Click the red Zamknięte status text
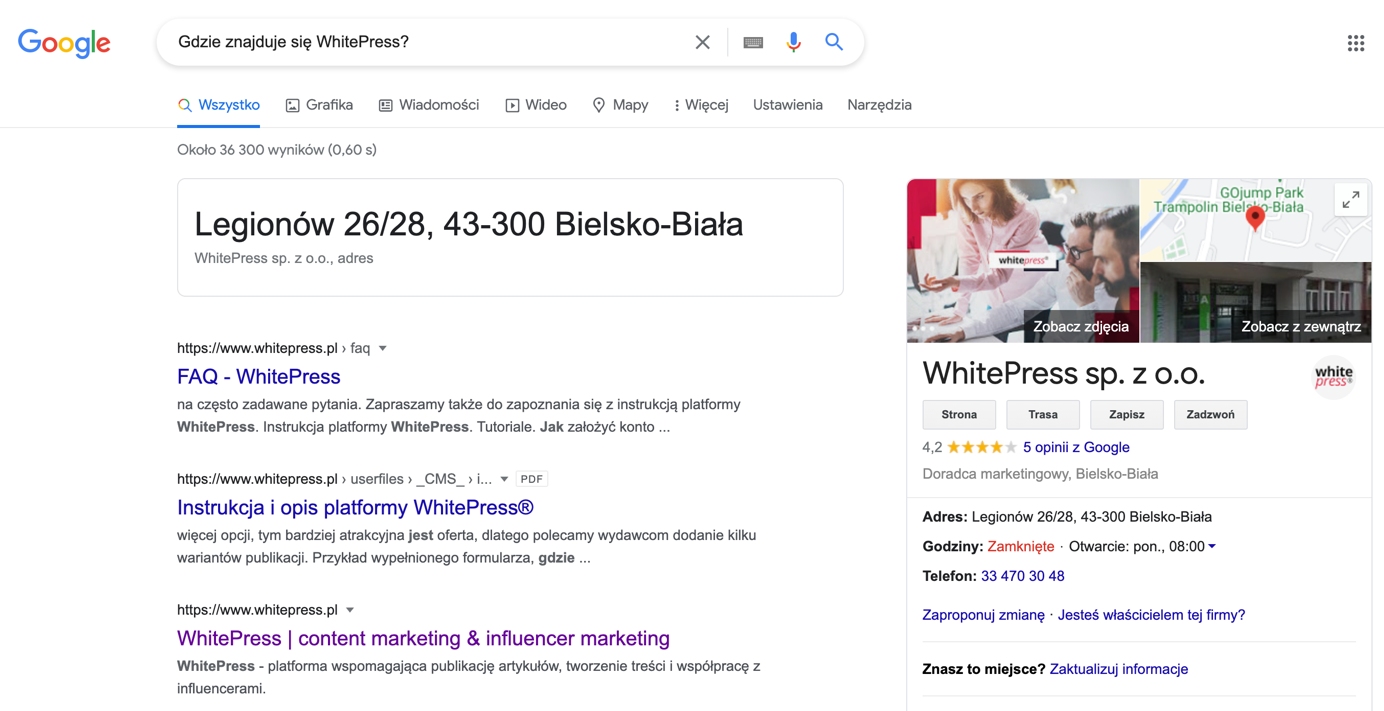The width and height of the screenshot is (1384, 711). click(x=1021, y=547)
